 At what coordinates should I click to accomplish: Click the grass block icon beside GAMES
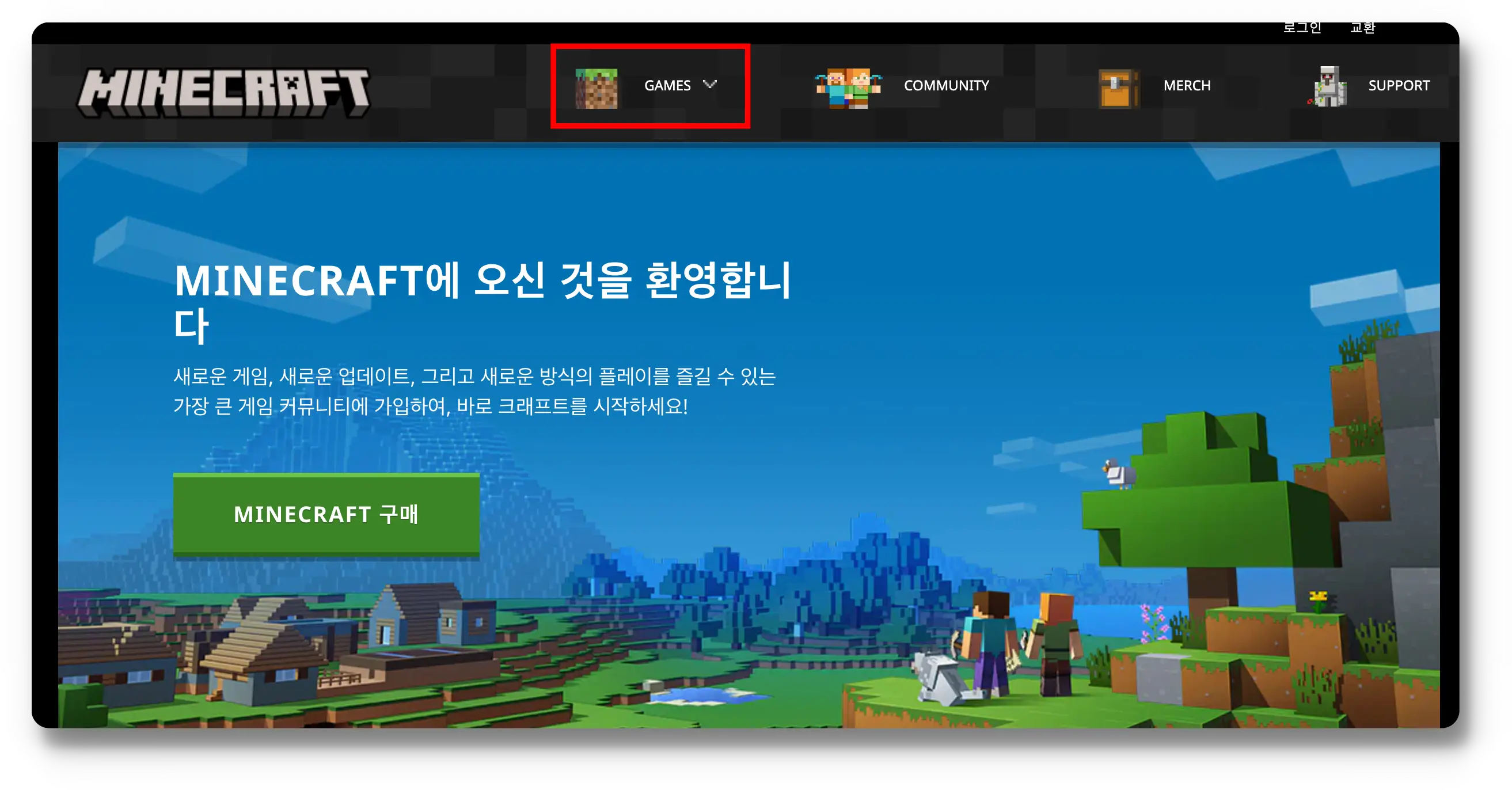pyautogui.click(x=596, y=88)
